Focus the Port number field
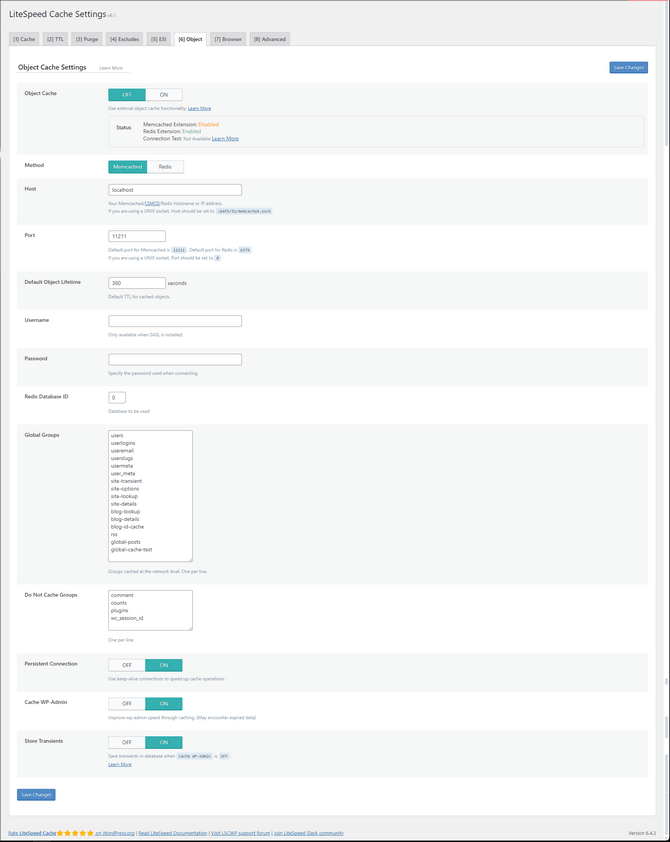 (137, 236)
